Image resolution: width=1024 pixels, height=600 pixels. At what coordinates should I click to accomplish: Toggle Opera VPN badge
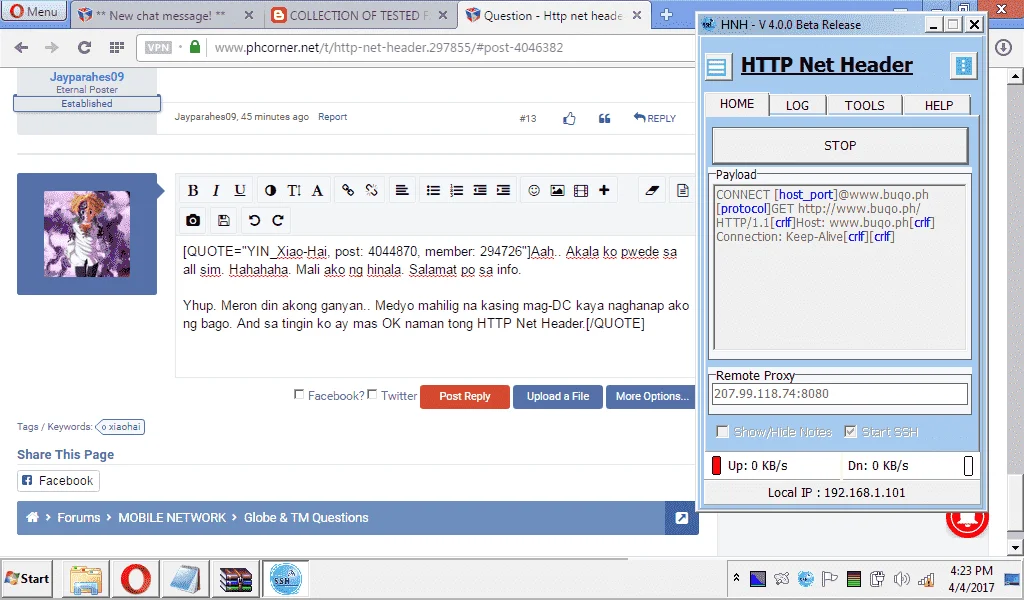point(158,47)
